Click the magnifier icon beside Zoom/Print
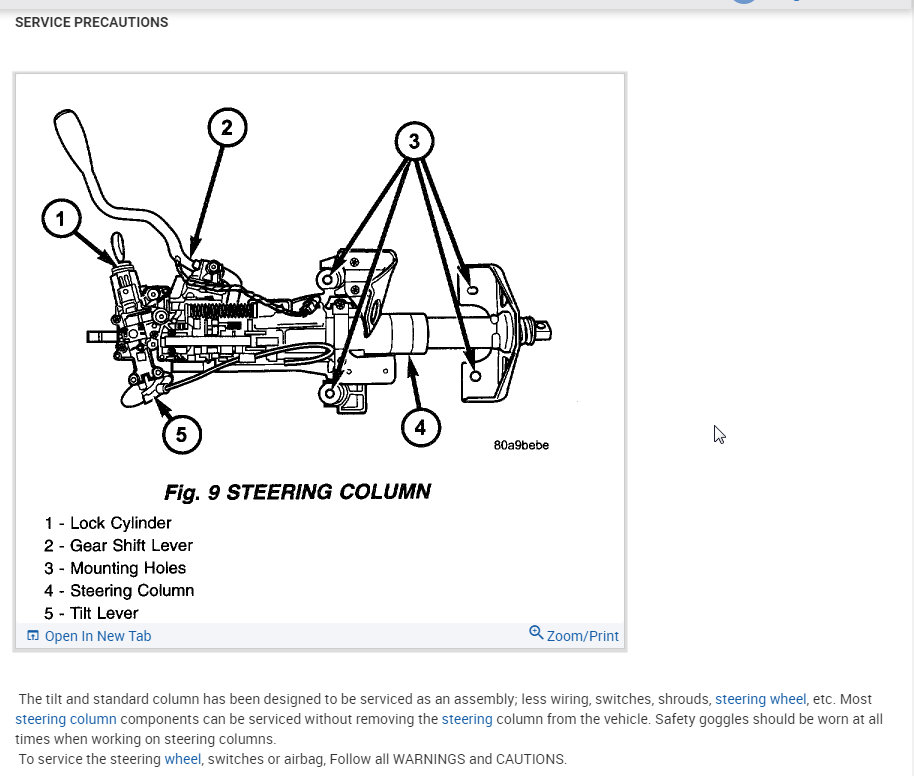 536,633
